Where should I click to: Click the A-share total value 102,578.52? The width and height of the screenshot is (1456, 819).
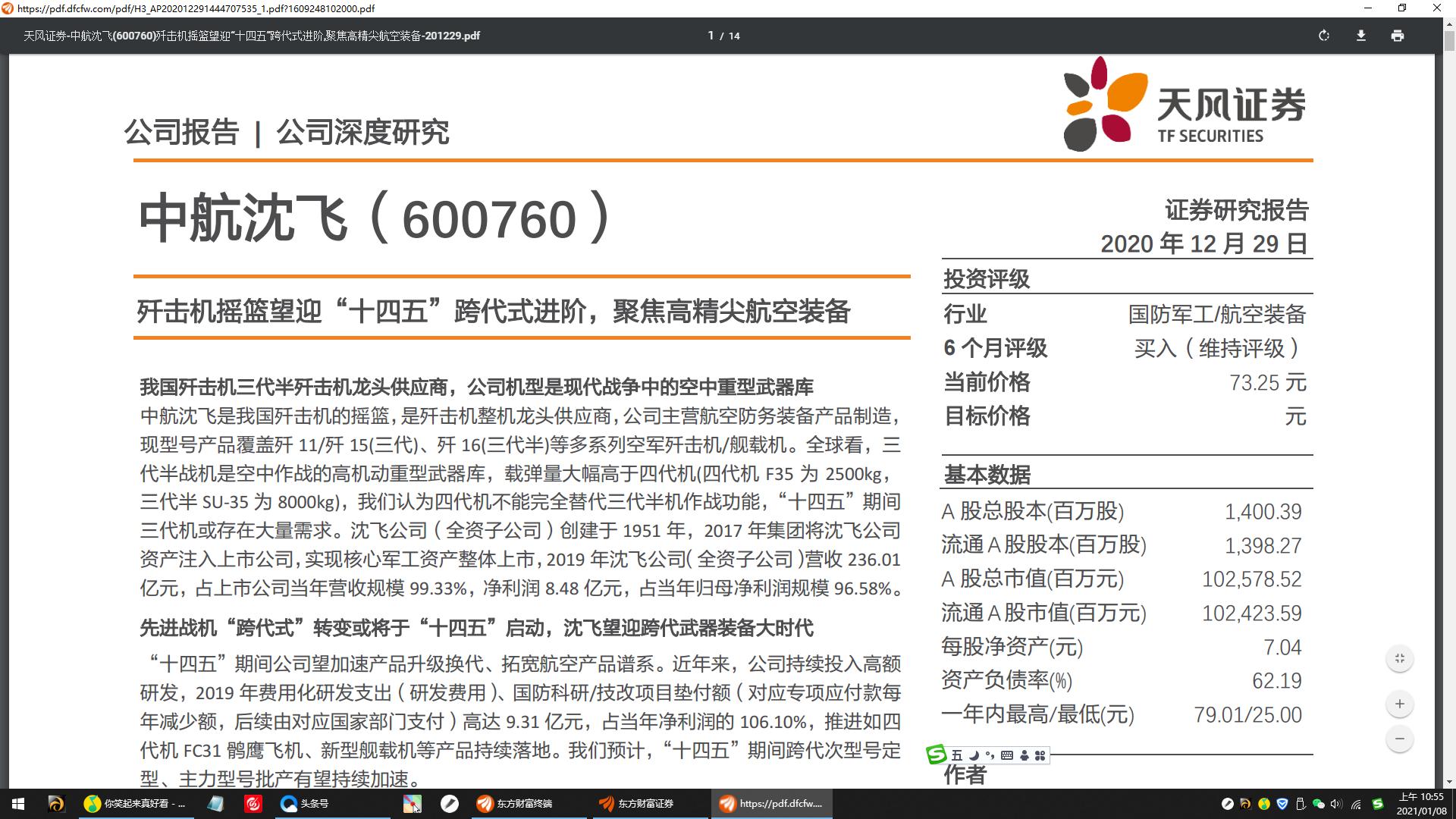point(1252,579)
